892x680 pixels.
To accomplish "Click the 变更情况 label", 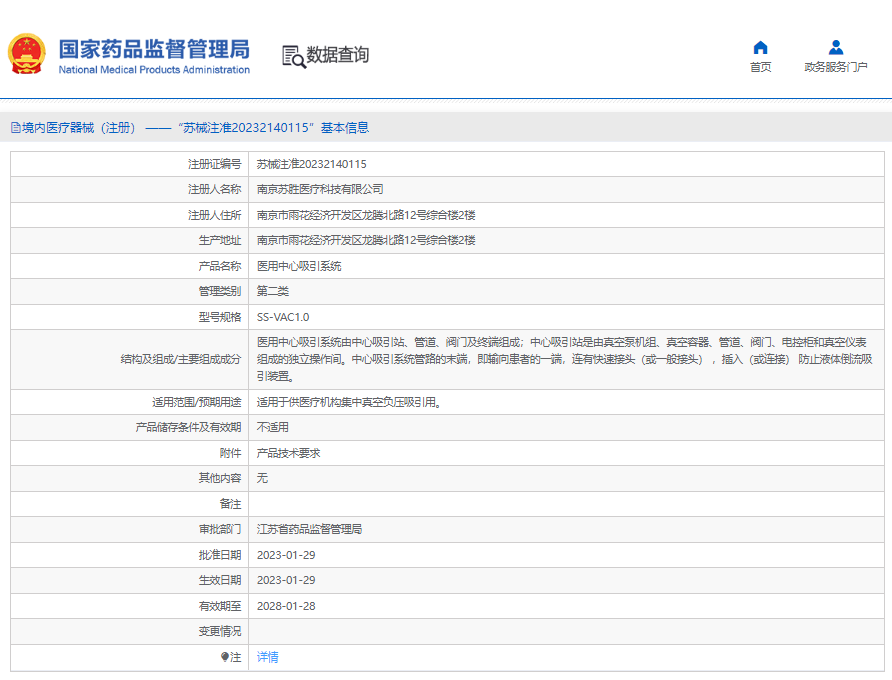I will point(220,631).
